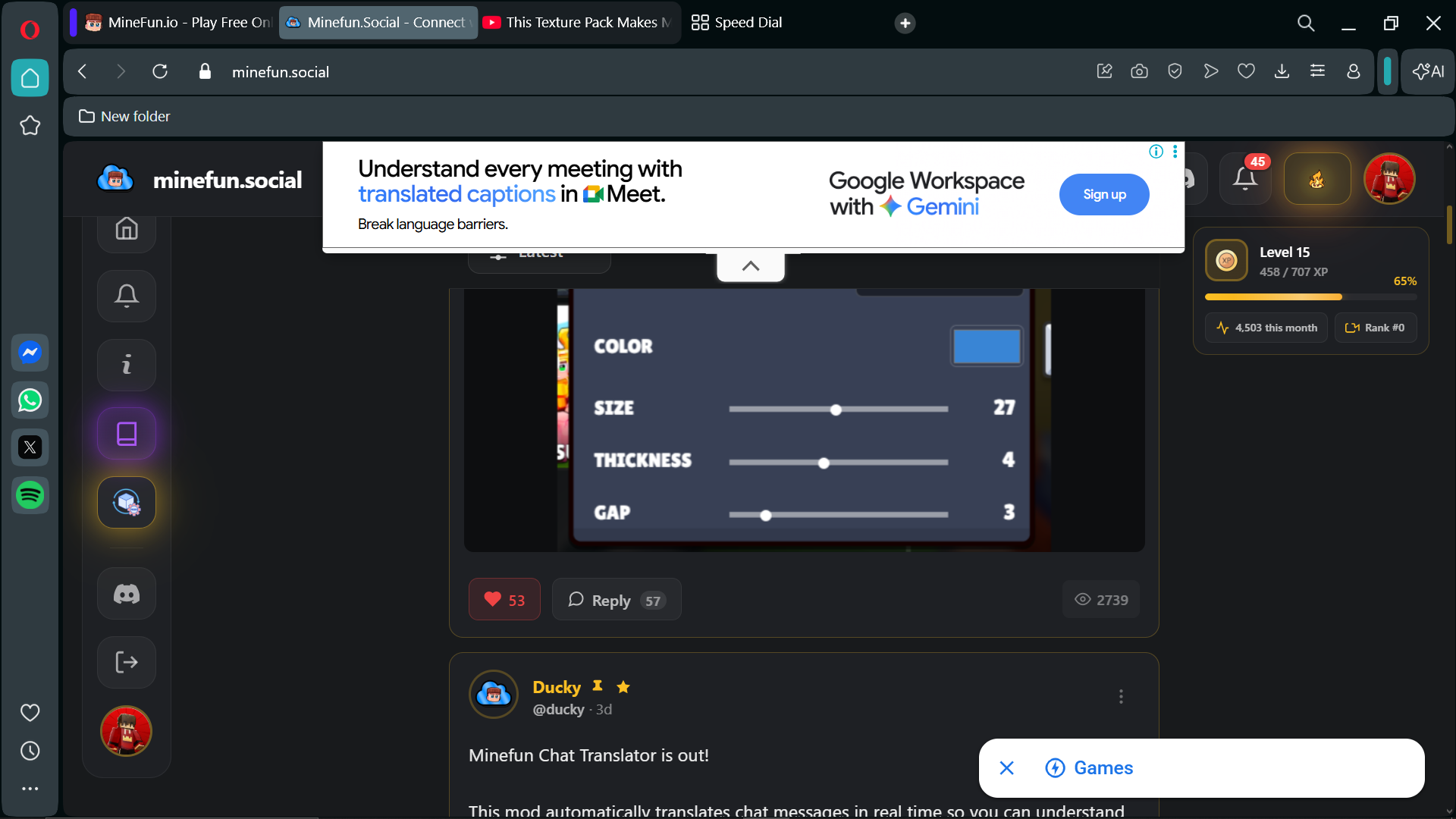Viewport: 1456px width, 819px height.
Task: Open the ad options three-dot menu
Action: click(1175, 152)
